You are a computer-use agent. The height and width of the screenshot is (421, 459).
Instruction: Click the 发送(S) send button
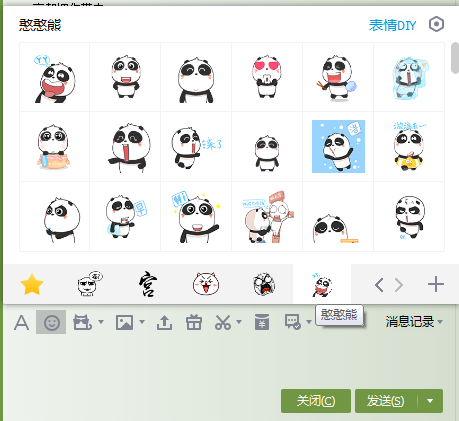pyautogui.click(x=386, y=401)
